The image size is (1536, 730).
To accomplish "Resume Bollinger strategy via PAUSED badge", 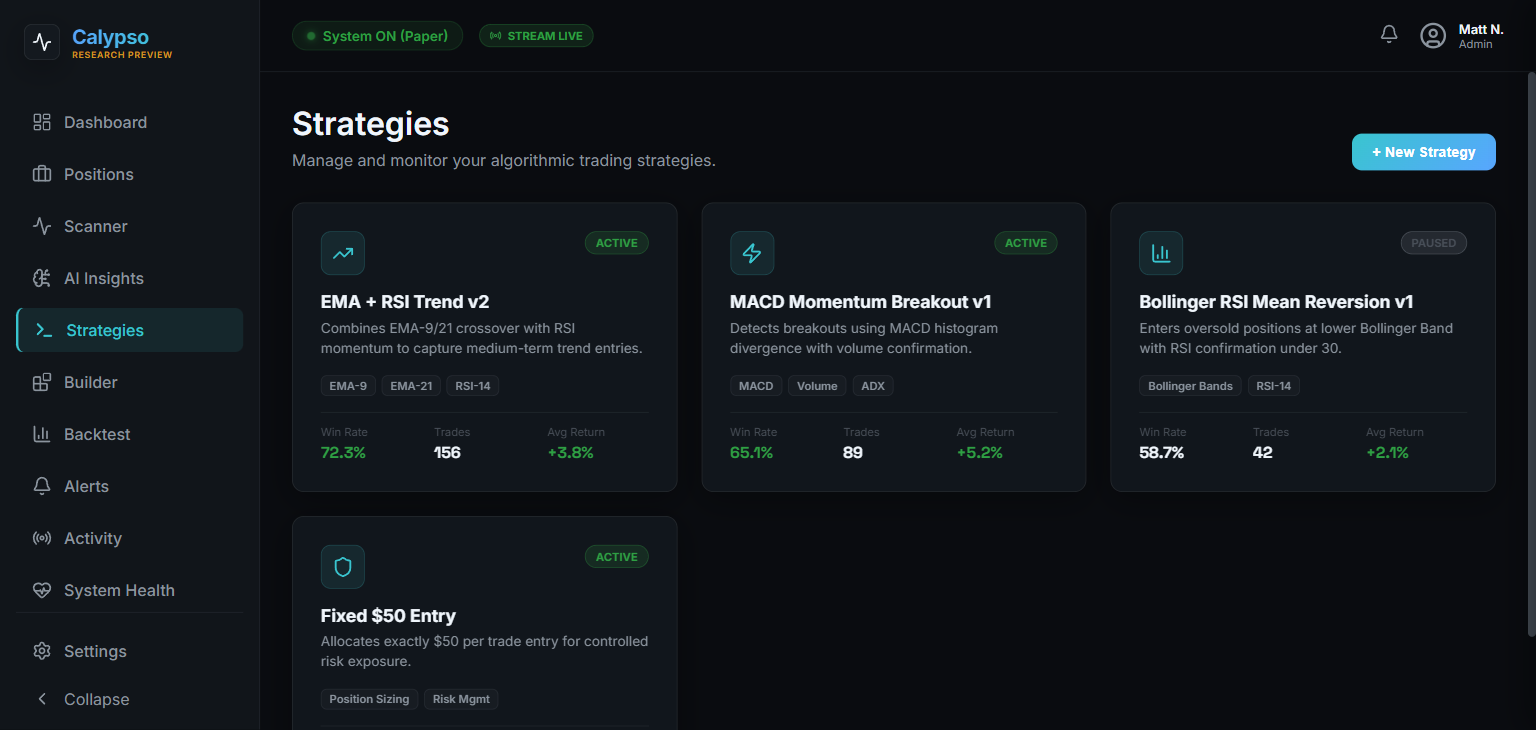I will (1433, 242).
